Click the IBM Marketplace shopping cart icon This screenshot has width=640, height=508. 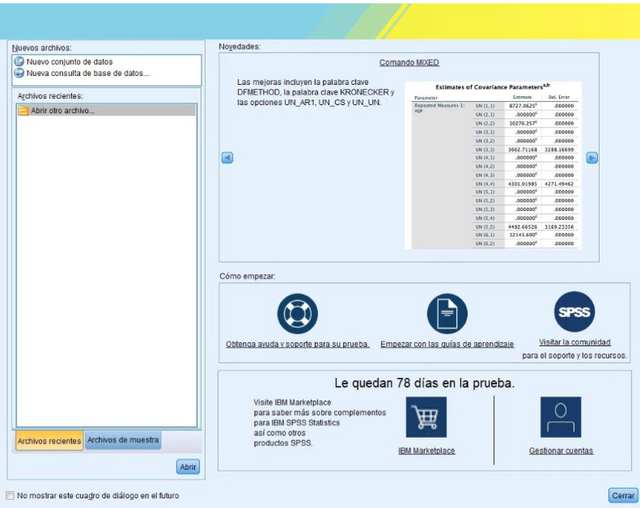tap(426, 417)
